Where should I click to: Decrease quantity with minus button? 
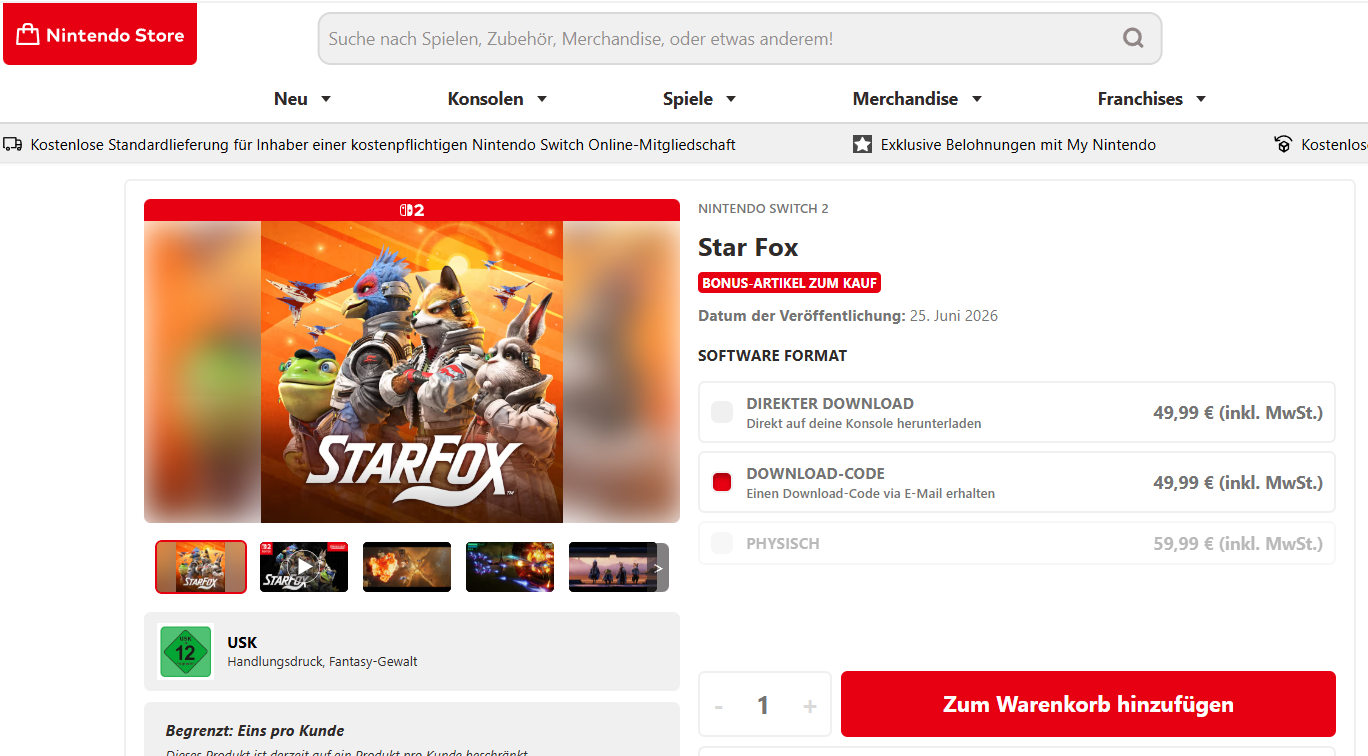[x=719, y=706]
